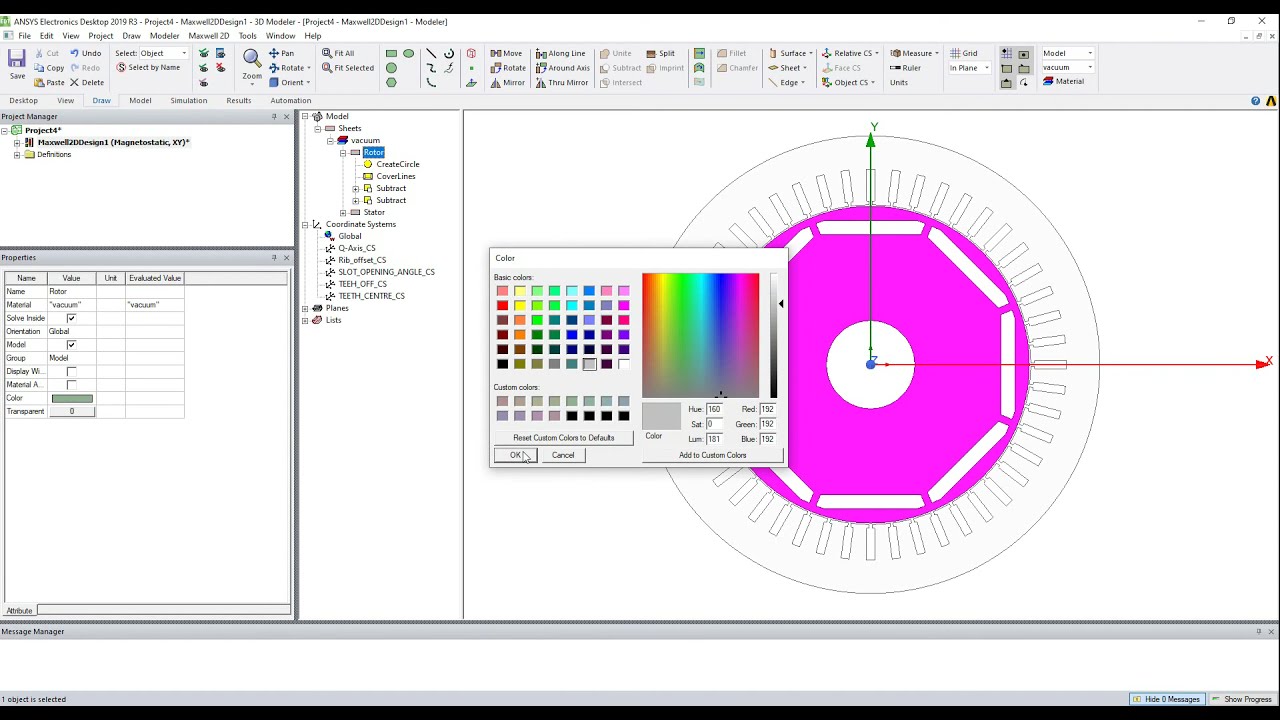Select the Zoom magnifier tool

252,58
